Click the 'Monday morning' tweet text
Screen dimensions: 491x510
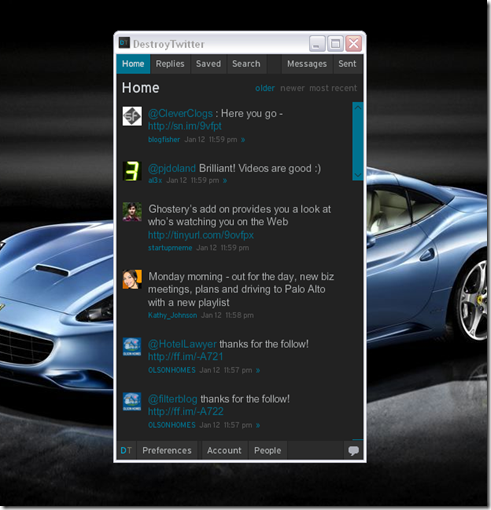[x=241, y=289]
